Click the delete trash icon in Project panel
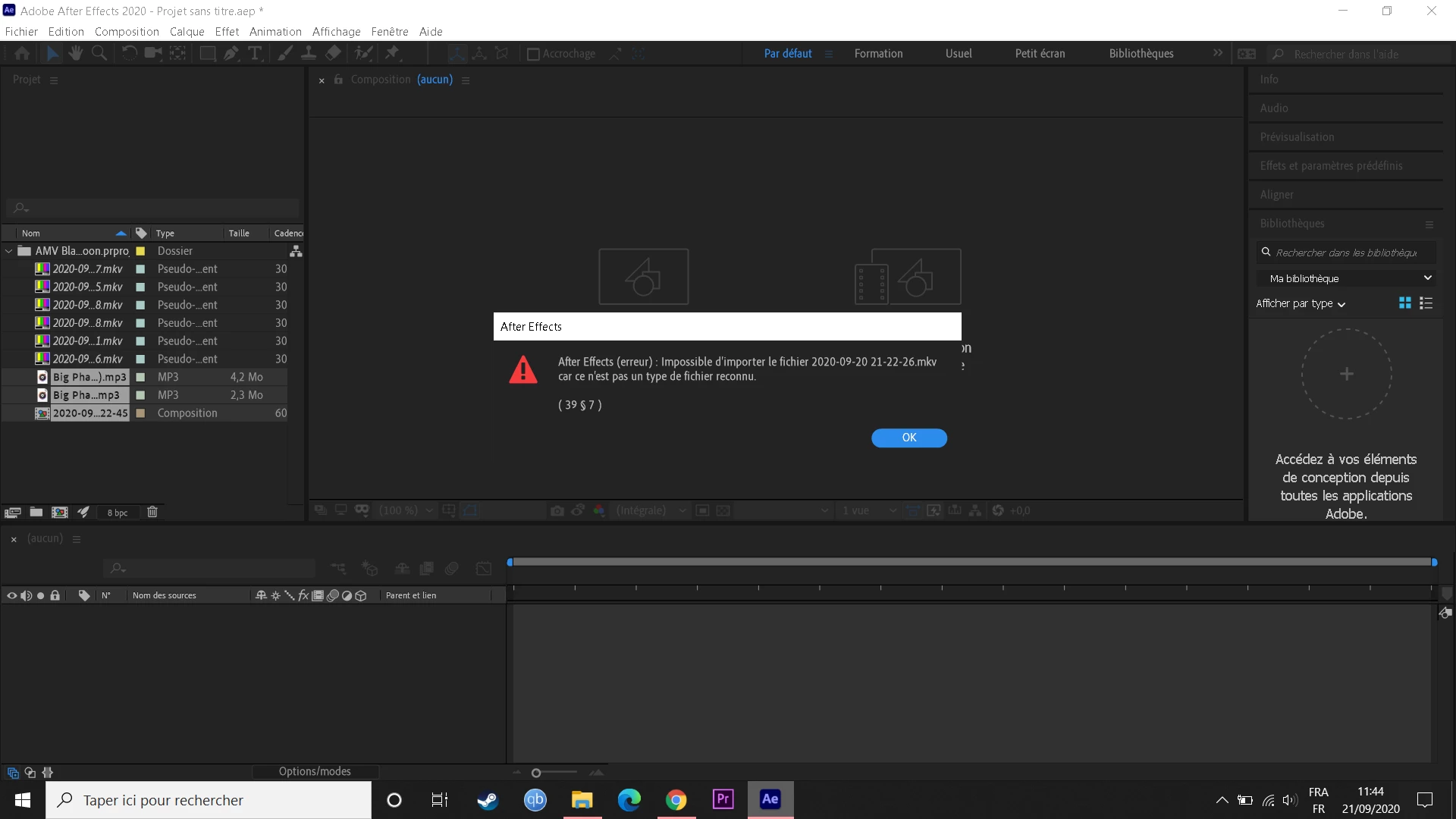 click(x=152, y=512)
